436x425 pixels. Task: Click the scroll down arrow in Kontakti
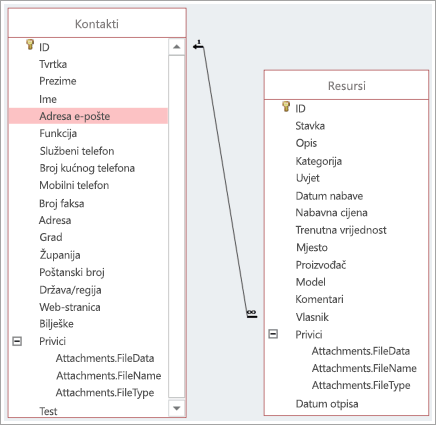click(177, 408)
